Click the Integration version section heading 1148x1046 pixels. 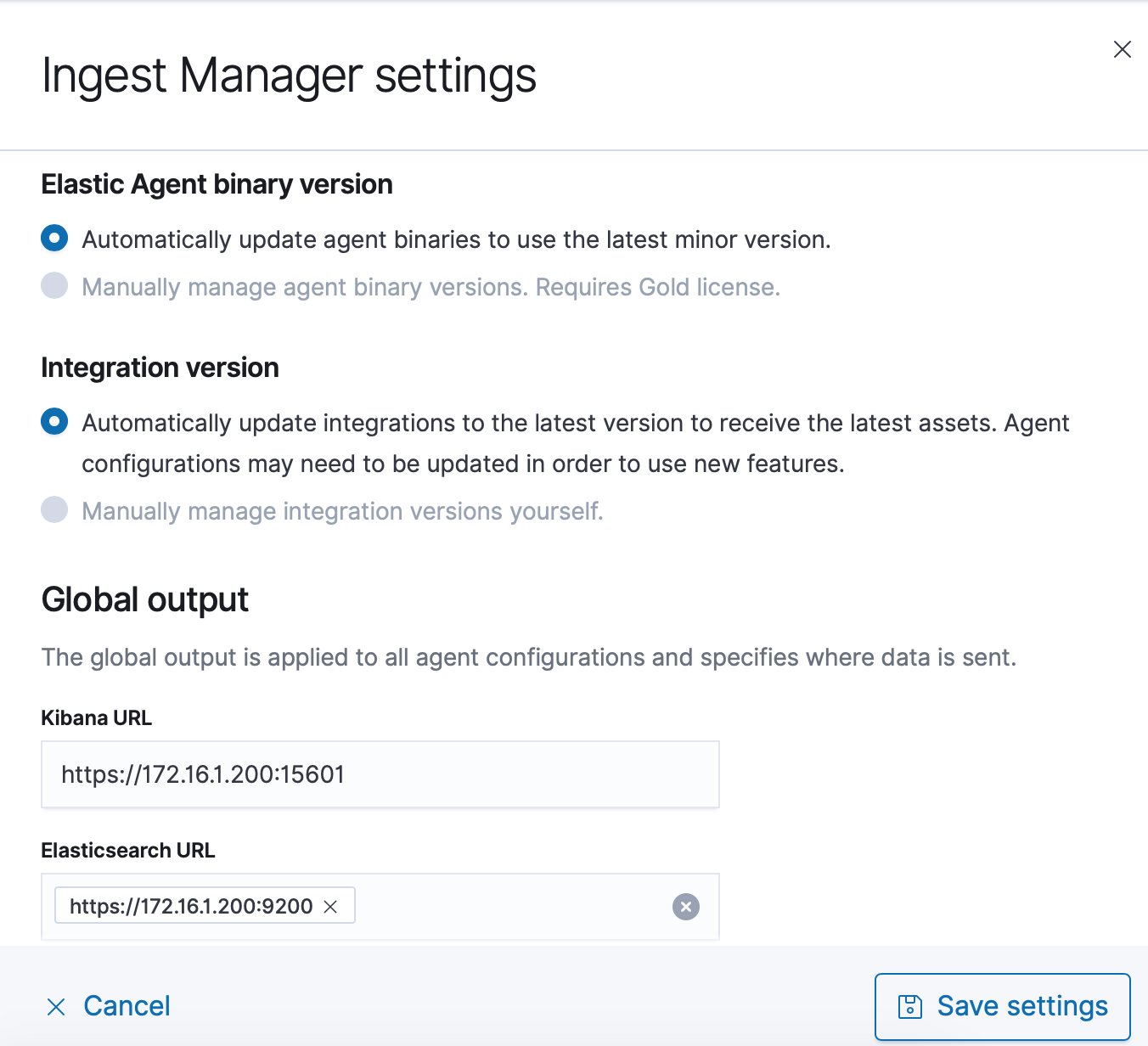point(160,367)
